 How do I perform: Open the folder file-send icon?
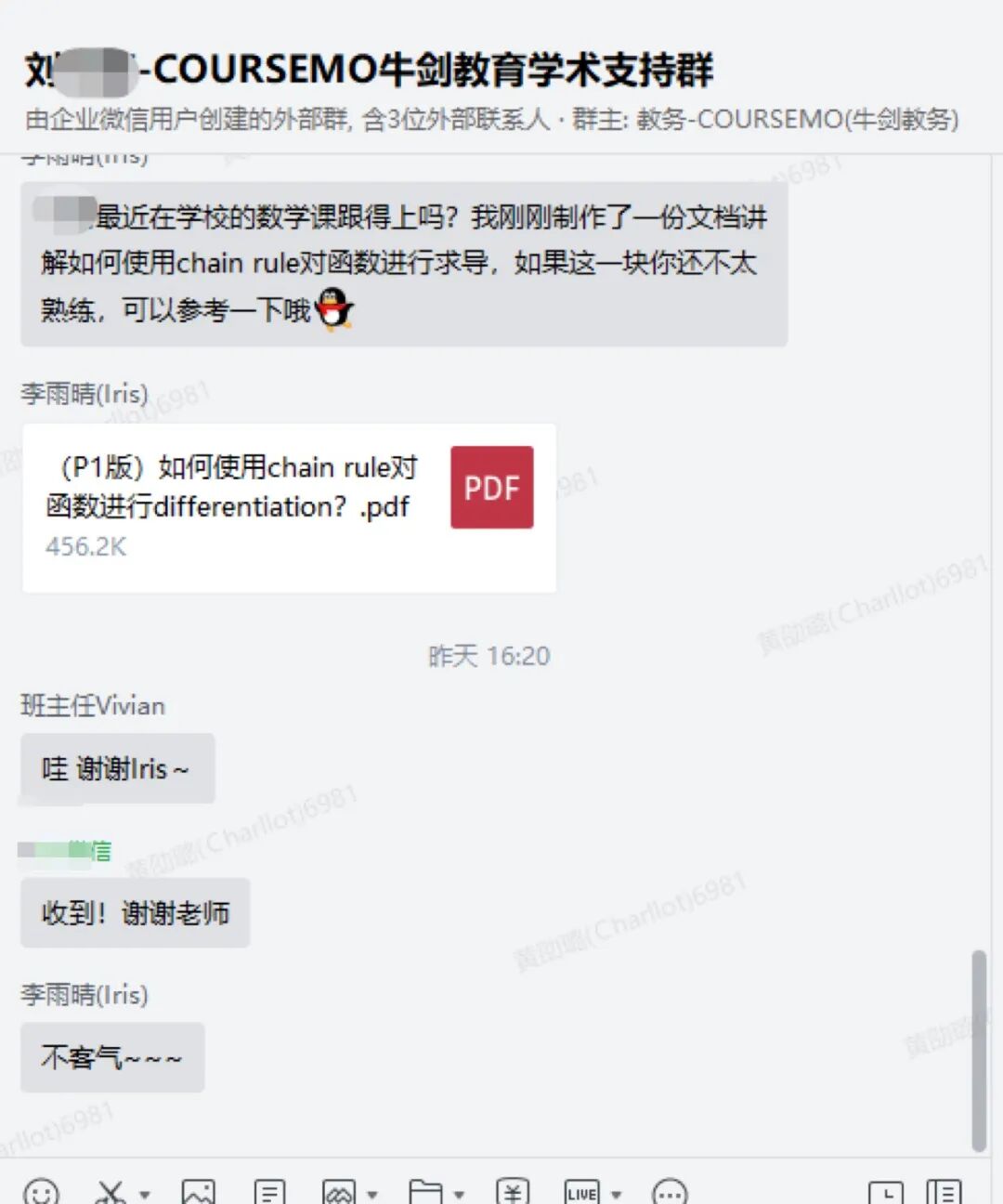tap(425, 1193)
